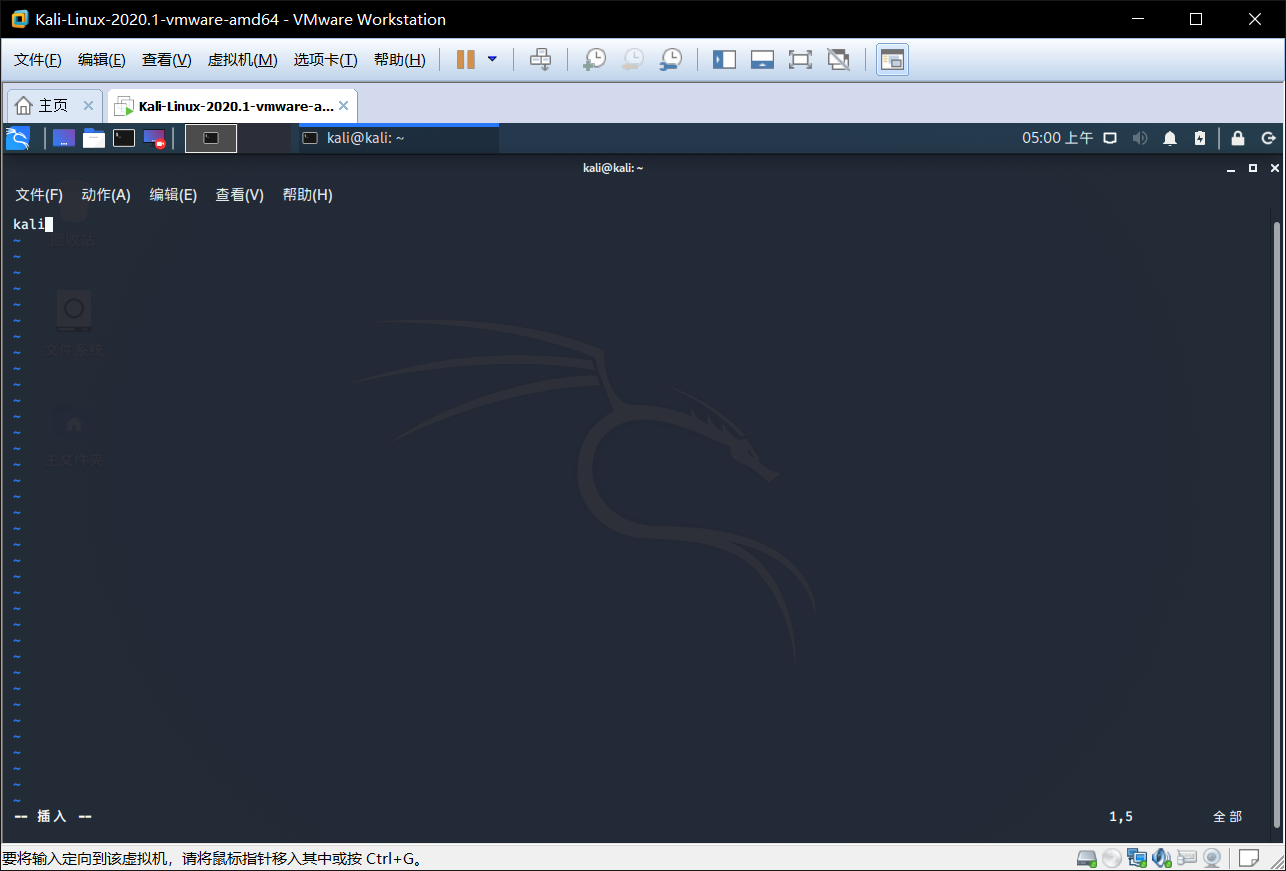Click the log out icon
1286x871 pixels.
click(x=1268, y=138)
